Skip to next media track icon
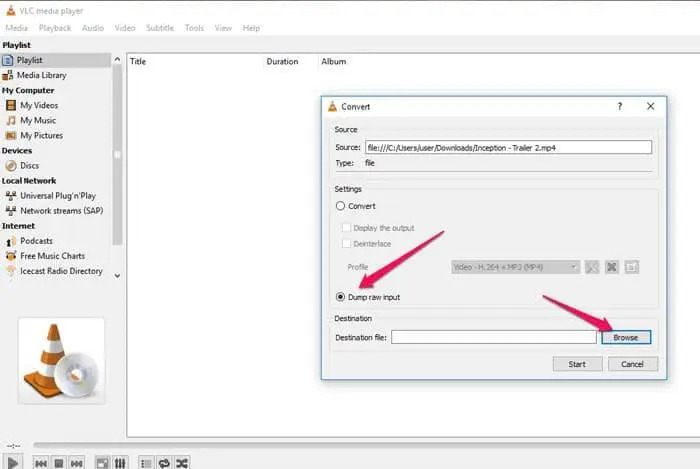The image size is (700, 469). point(77,463)
